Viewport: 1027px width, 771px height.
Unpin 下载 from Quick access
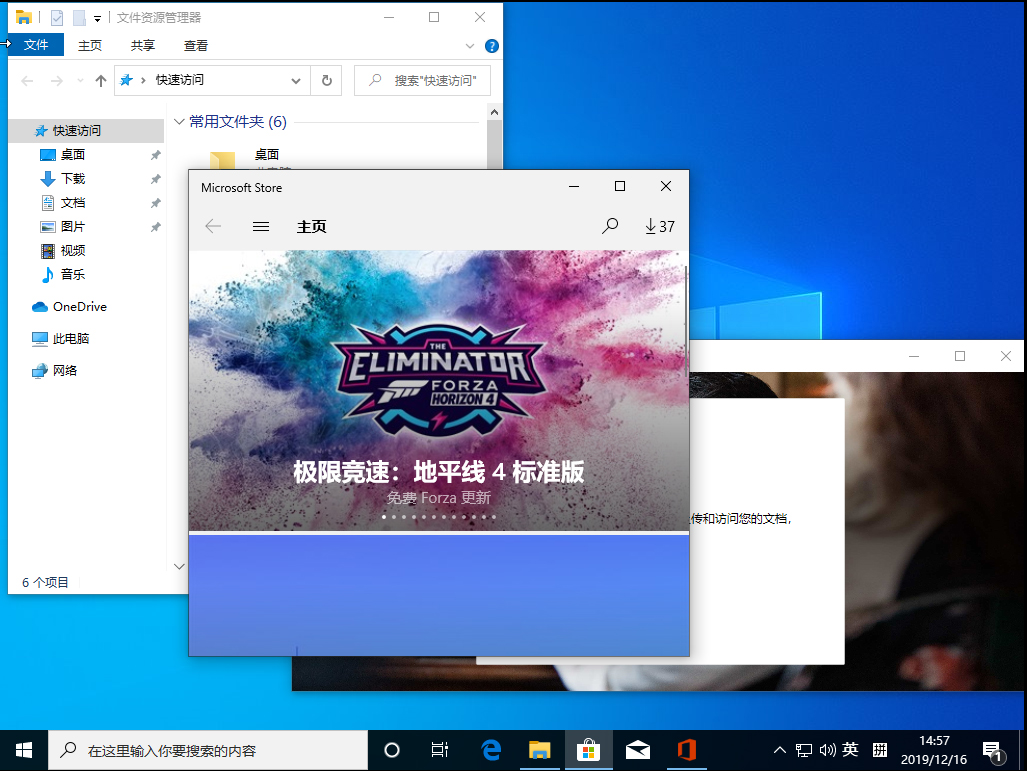pyautogui.click(x=156, y=178)
